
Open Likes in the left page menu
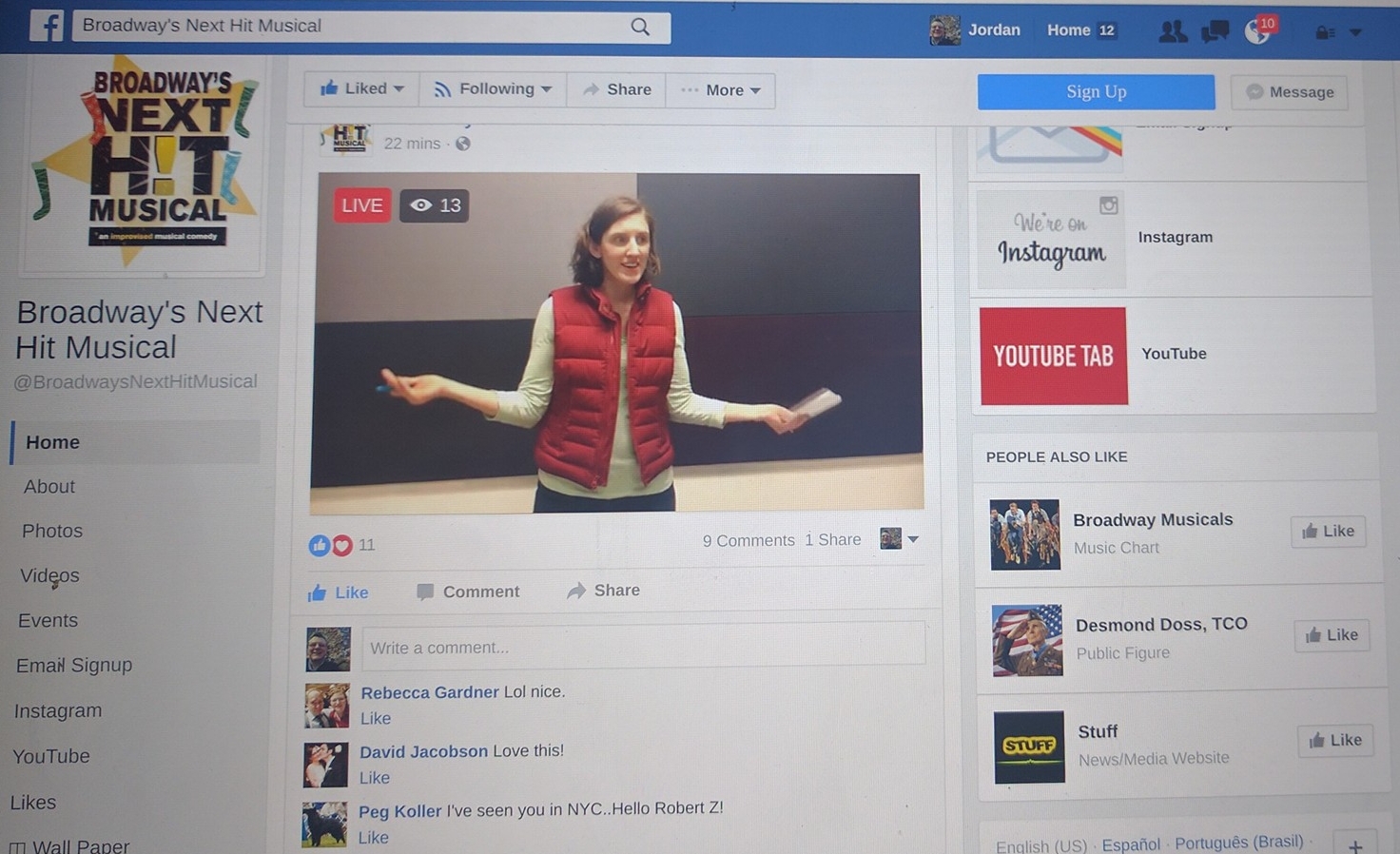[32, 803]
